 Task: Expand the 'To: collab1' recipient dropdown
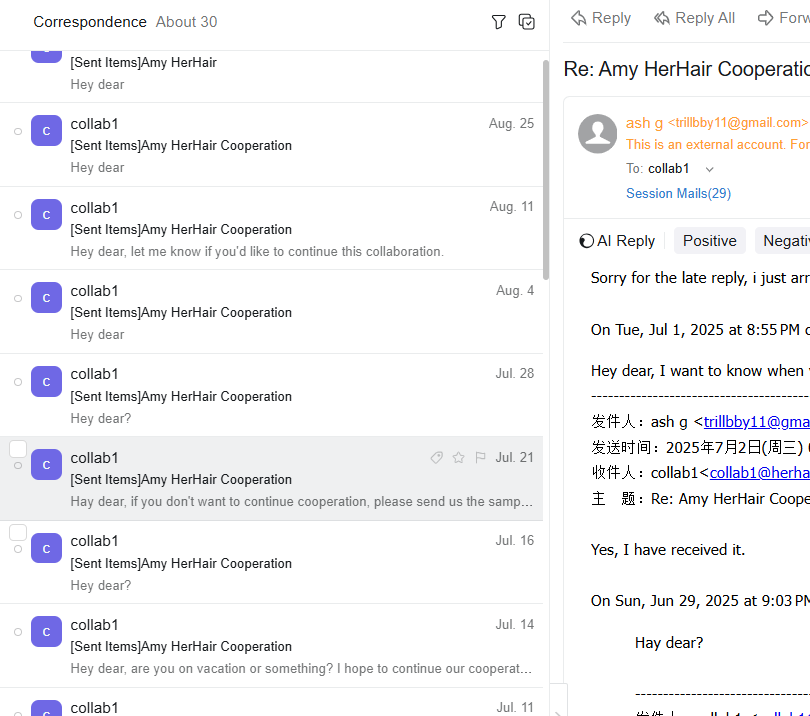click(x=709, y=168)
